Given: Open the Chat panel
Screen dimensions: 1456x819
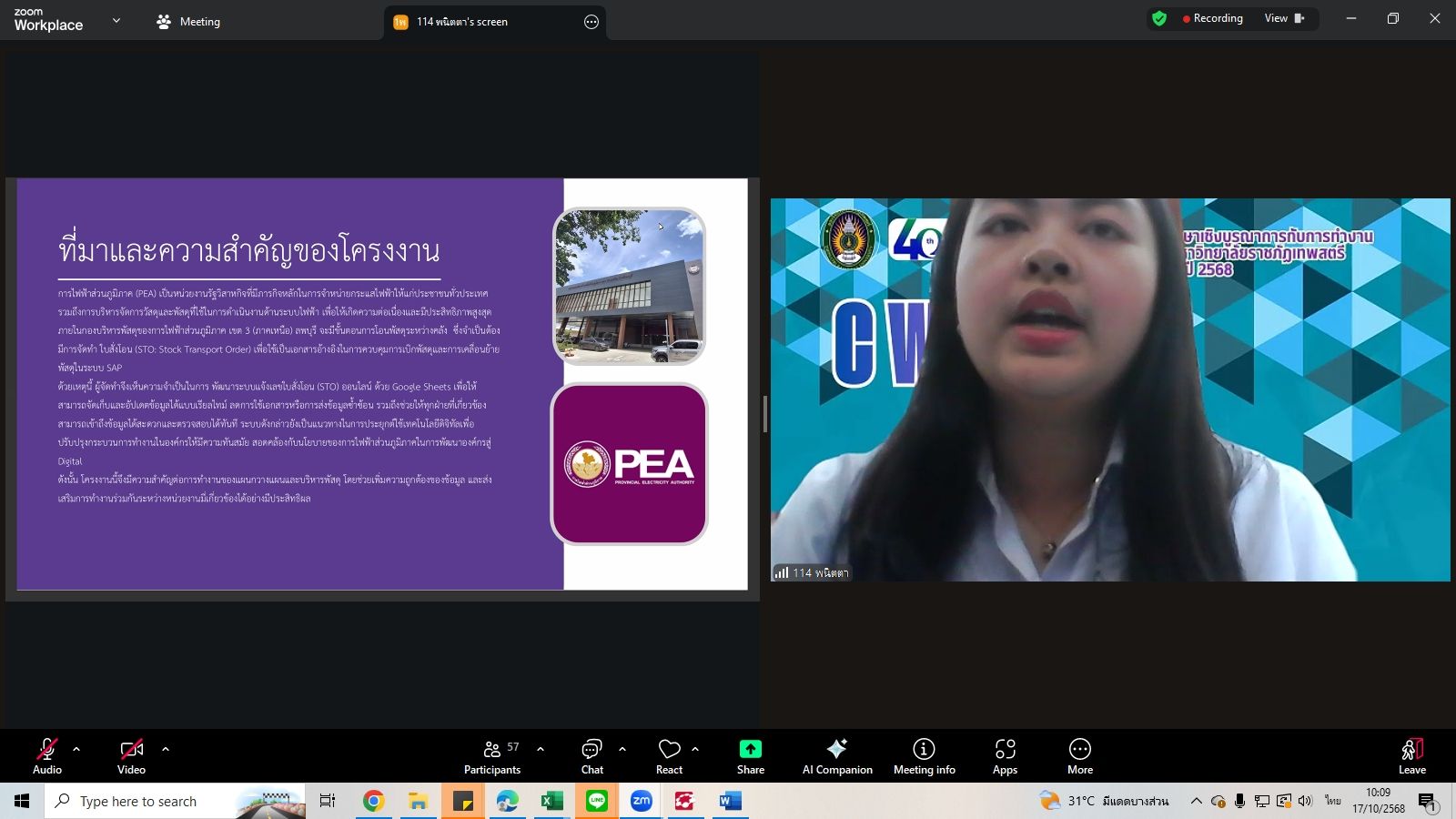Looking at the screenshot, I should tap(591, 755).
